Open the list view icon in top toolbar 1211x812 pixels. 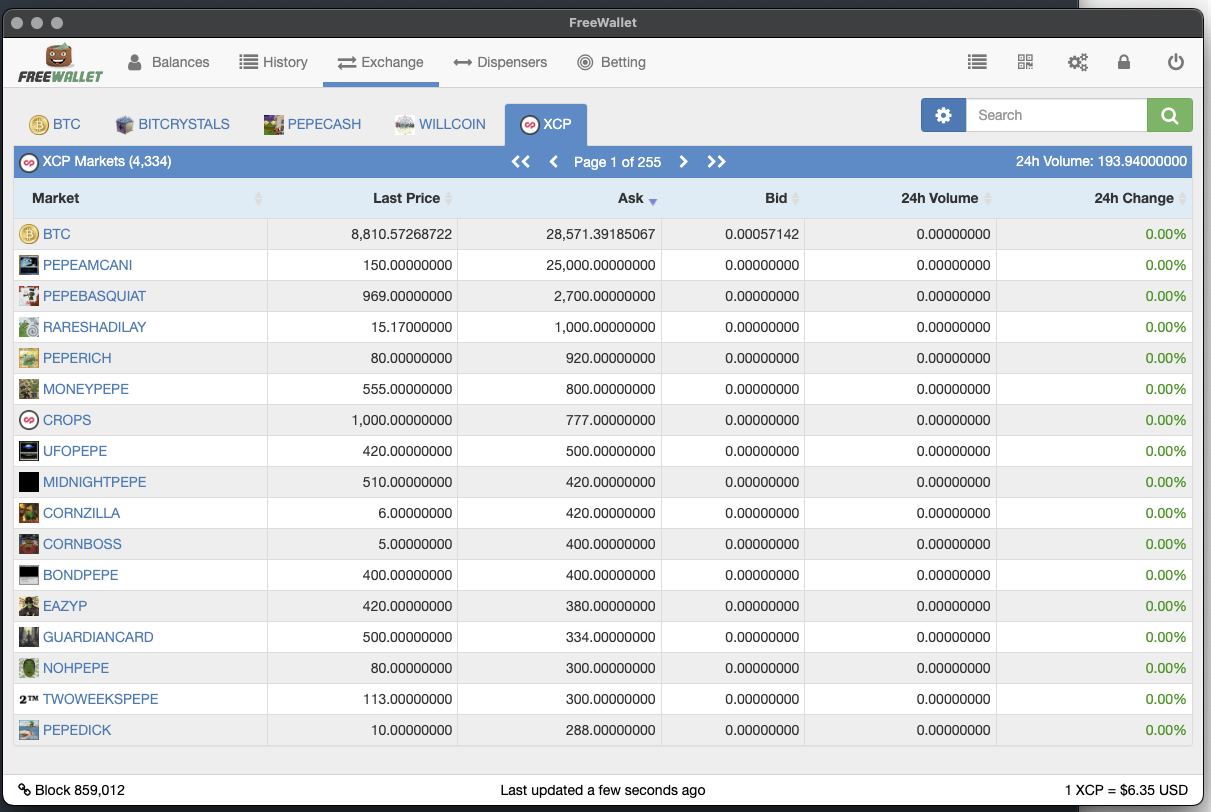pyautogui.click(x=977, y=62)
